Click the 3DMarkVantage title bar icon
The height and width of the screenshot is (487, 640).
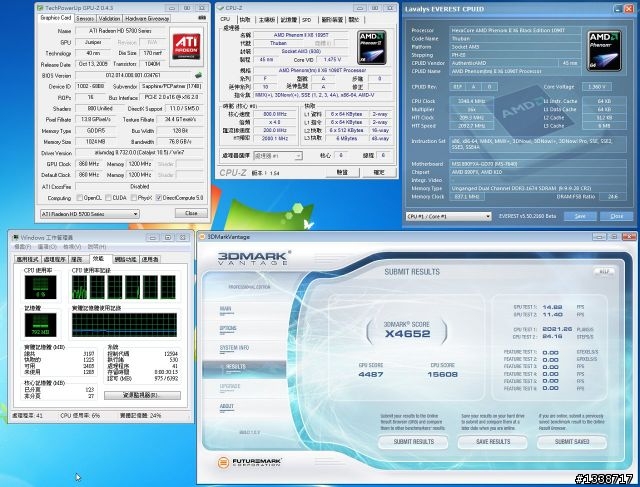[x=202, y=237]
